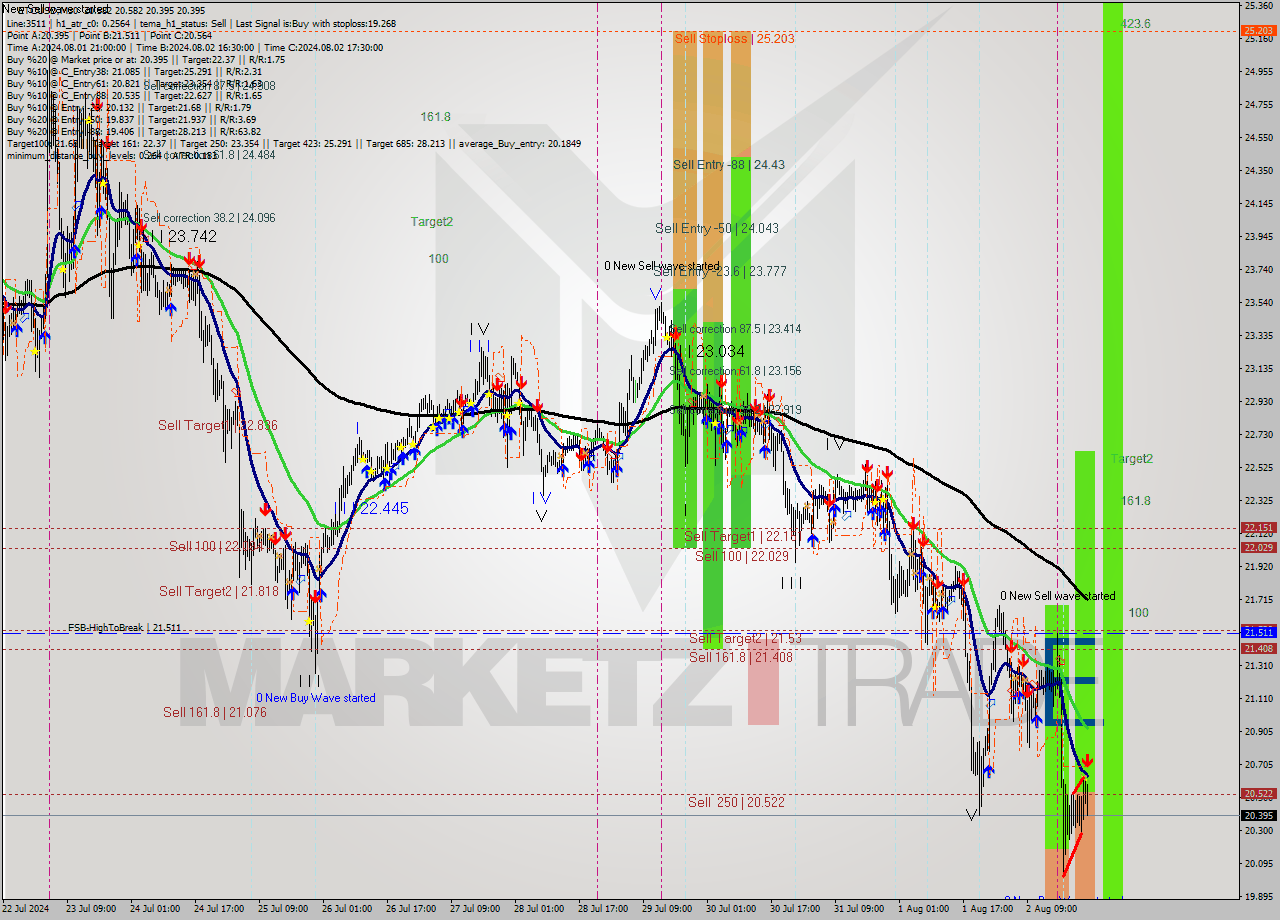Click the current price 20.395 axis tag
Viewport: 1280px width, 920px height.
1258,815
